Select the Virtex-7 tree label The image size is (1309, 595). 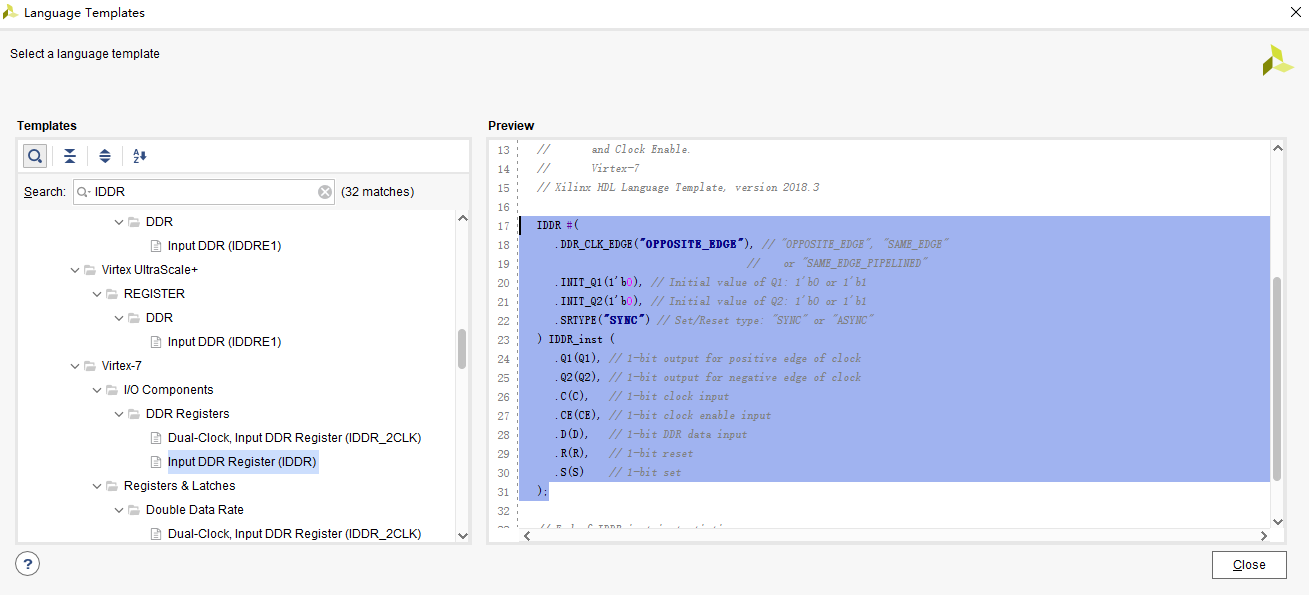[121, 366]
